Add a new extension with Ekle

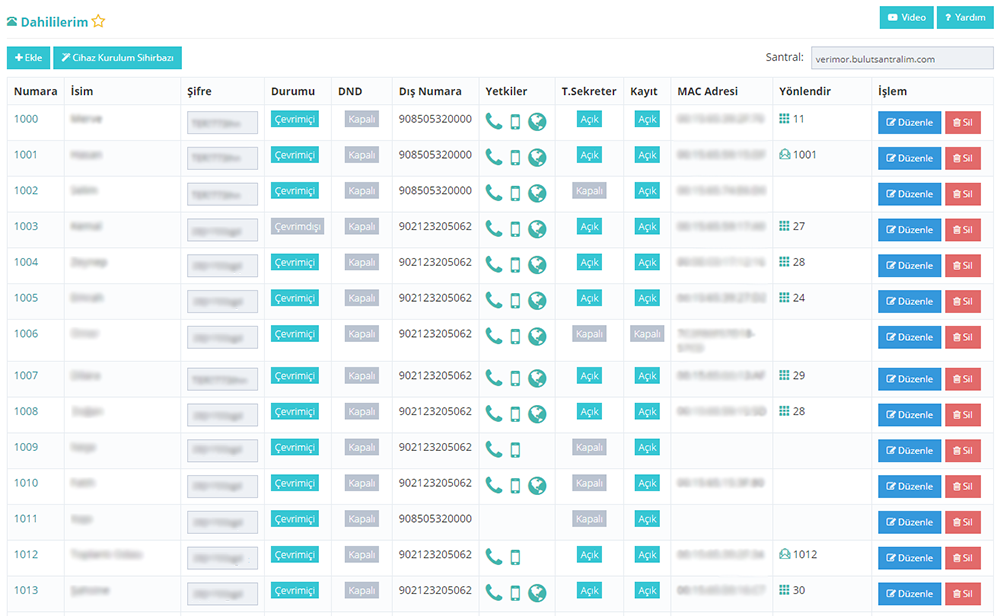pyautogui.click(x=28, y=58)
